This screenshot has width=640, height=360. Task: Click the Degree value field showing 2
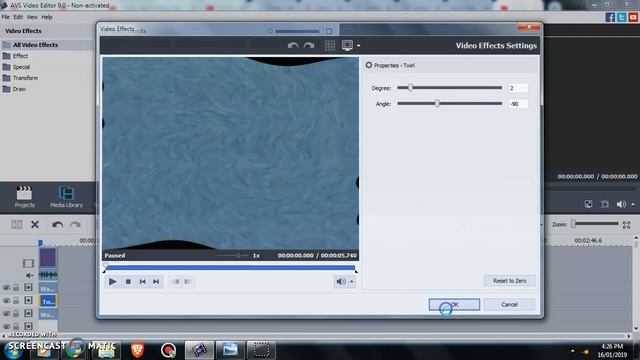click(518, 88)
